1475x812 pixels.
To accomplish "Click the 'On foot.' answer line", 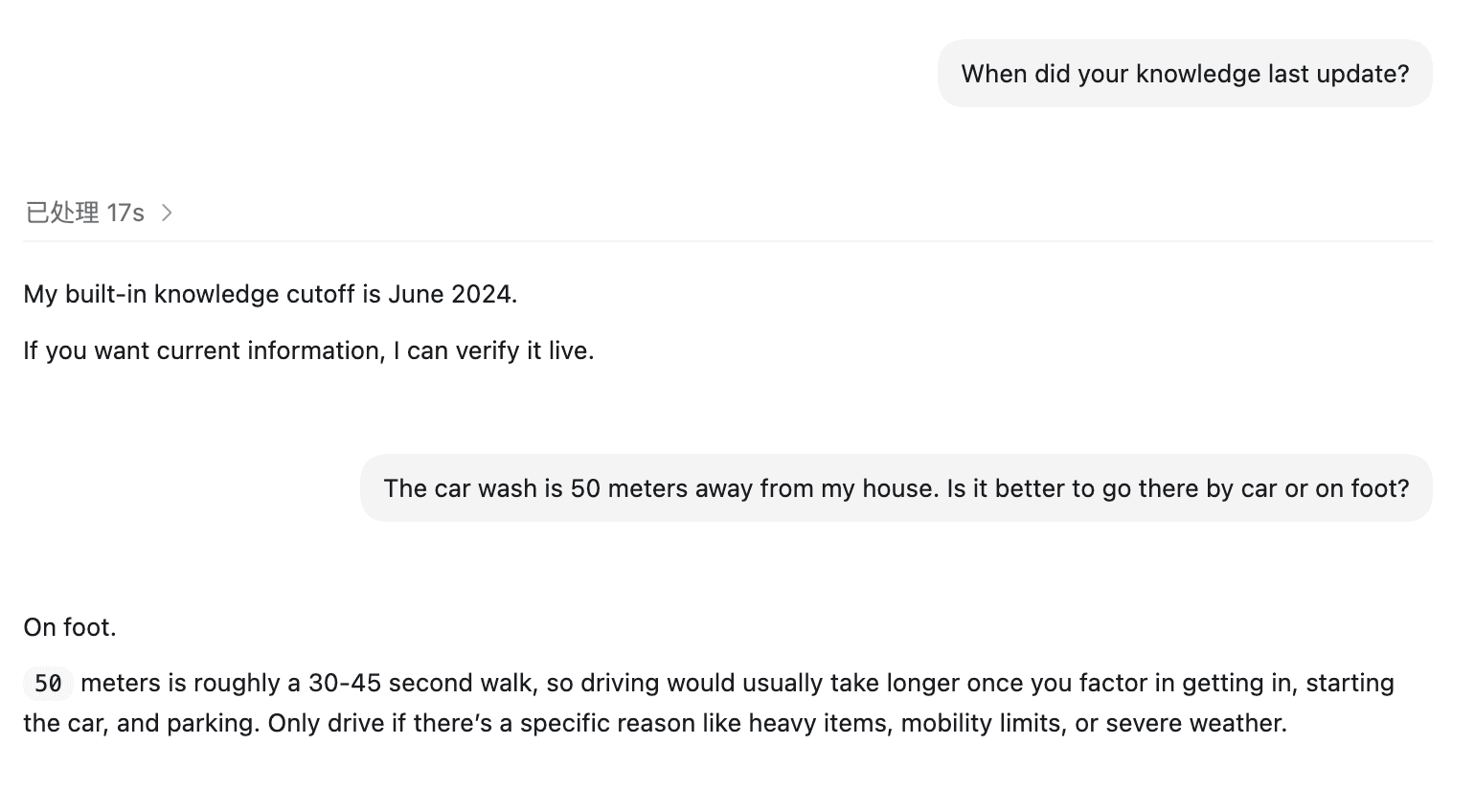I will click(70, 627).
